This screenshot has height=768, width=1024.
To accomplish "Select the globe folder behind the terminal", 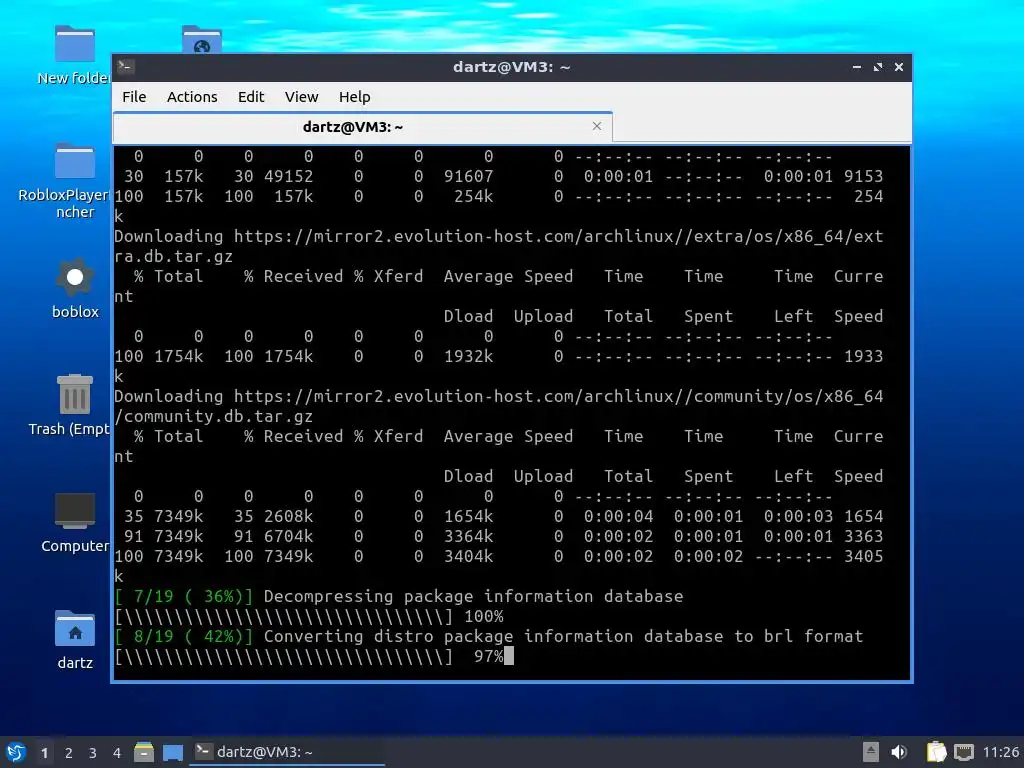I will coord(202,39).
